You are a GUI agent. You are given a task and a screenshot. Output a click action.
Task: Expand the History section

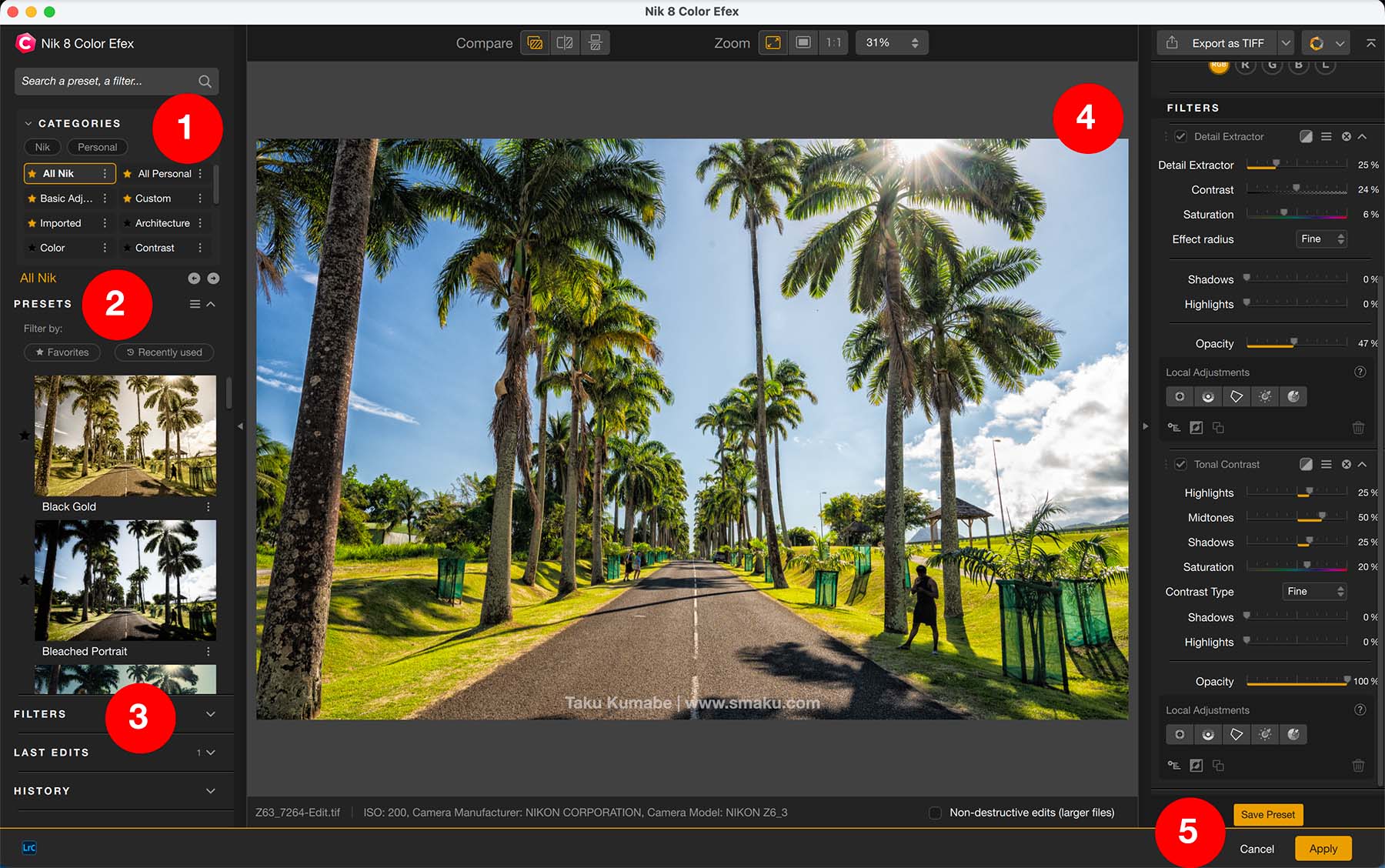pos(210,791)
